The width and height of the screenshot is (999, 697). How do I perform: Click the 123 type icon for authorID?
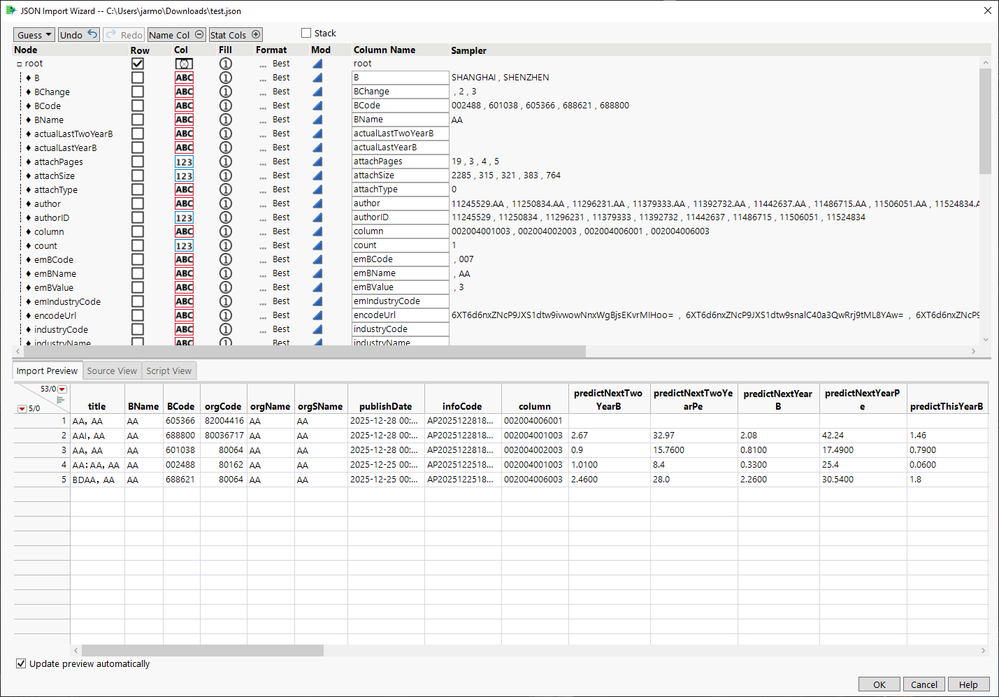pos(184,218)
